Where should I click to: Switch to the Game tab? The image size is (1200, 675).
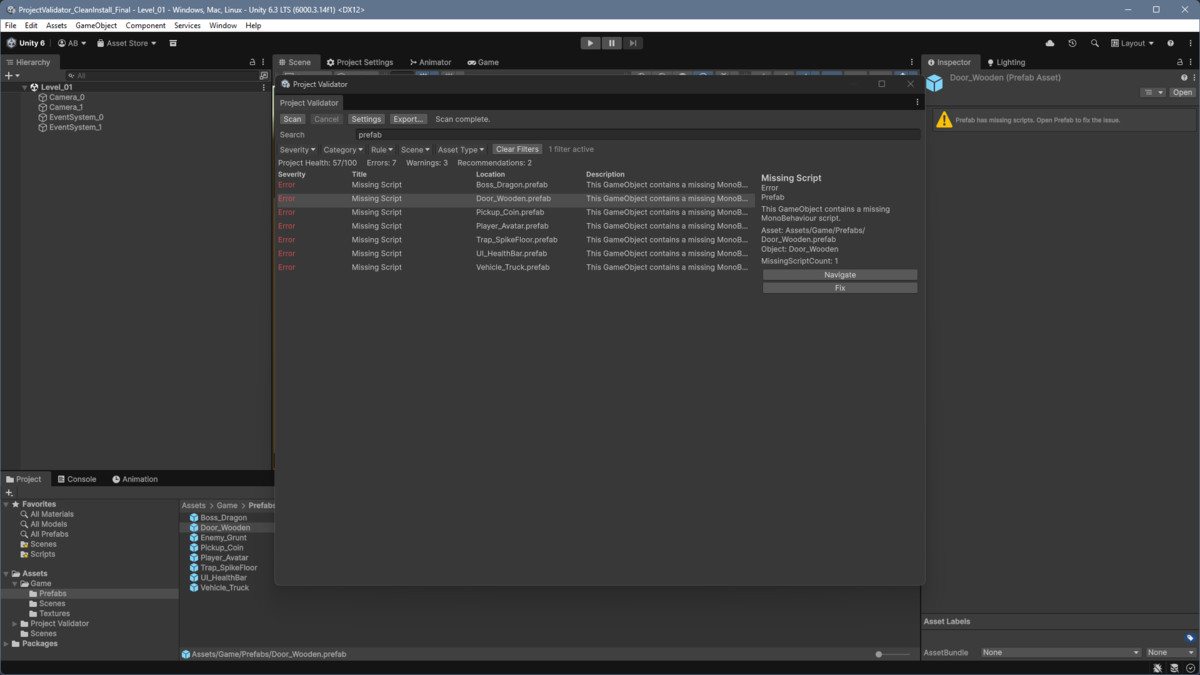pos(483,62)
